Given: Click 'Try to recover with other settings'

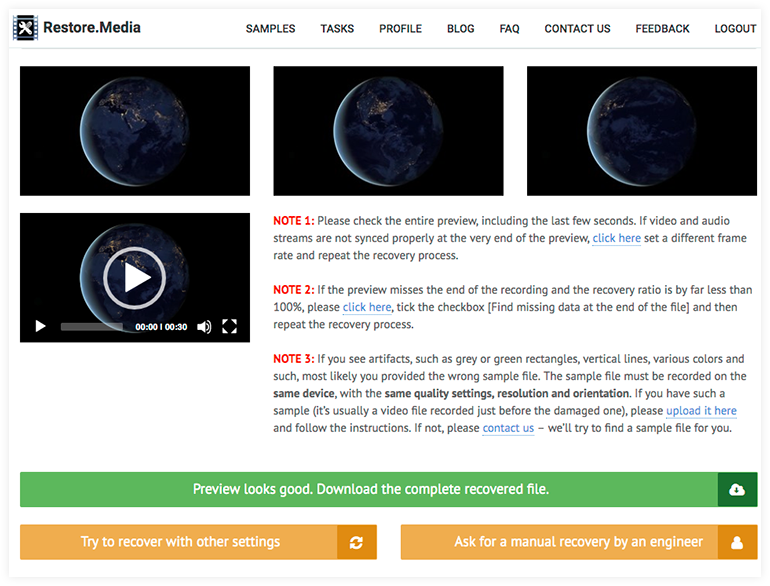Looking at the screenshot, I should coord(198,542).
